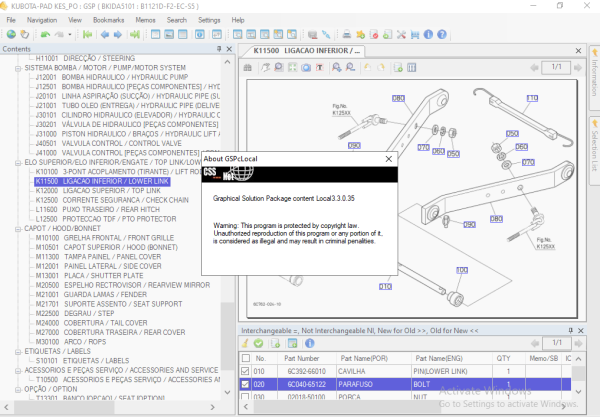600x417 pixels.
Task: Open the Search menu
Action: pos(177,20)
